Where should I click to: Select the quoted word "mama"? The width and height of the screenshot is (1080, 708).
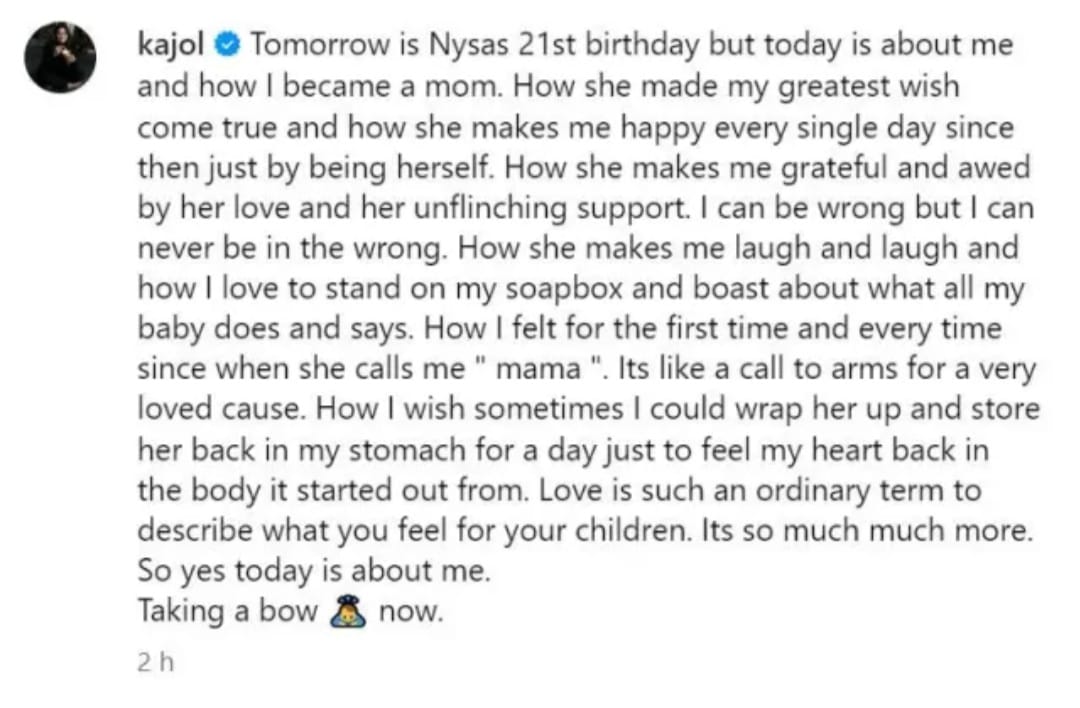tap(538, 369)
